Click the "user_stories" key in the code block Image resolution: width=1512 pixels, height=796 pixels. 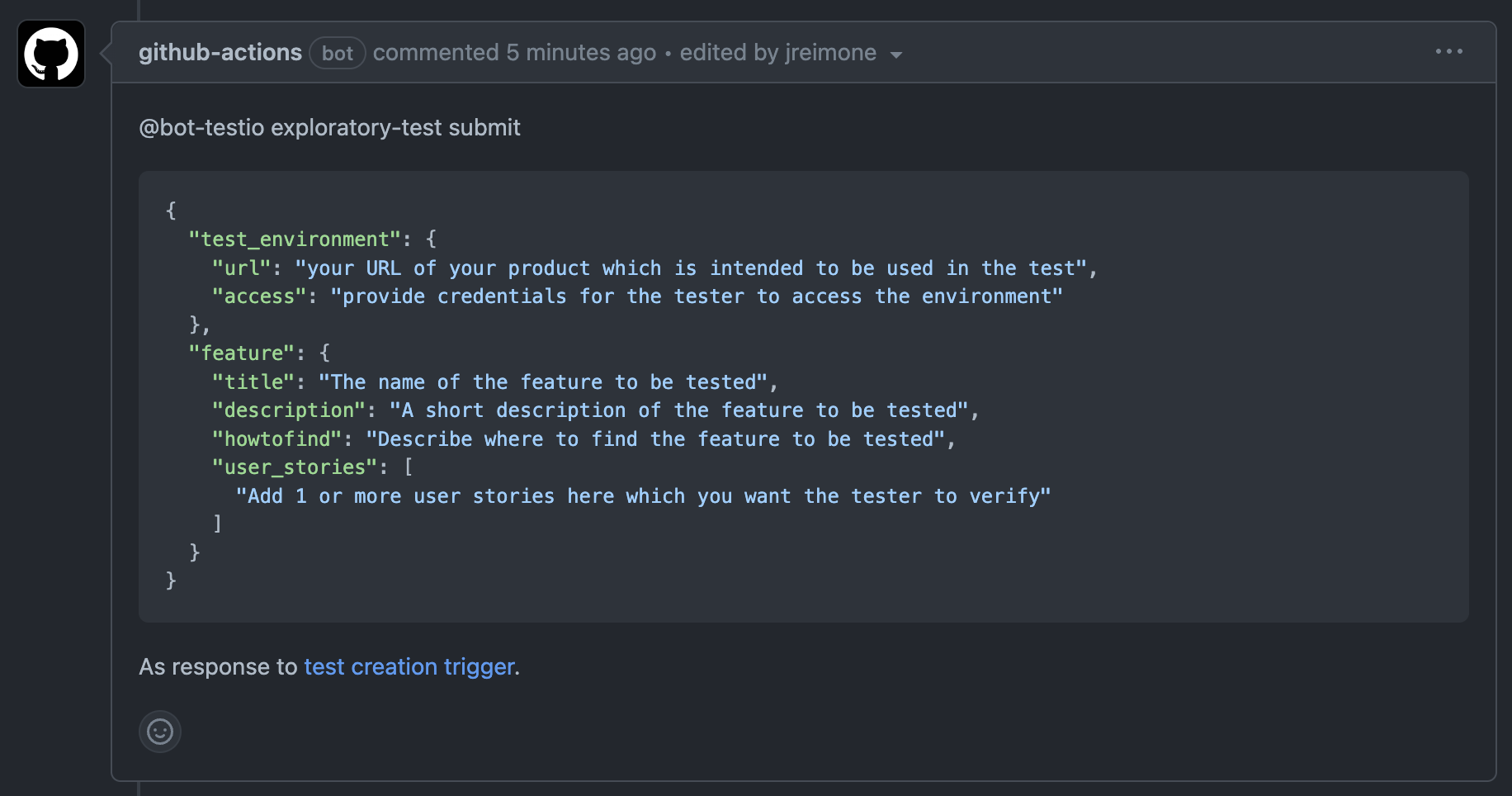point(295,467)
